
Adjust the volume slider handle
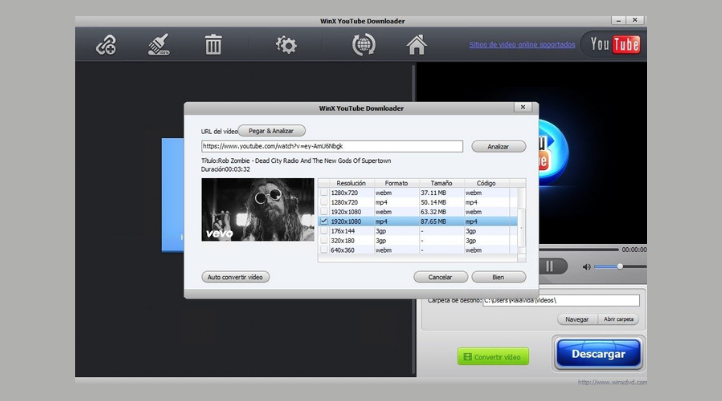(x=620, y=267)
